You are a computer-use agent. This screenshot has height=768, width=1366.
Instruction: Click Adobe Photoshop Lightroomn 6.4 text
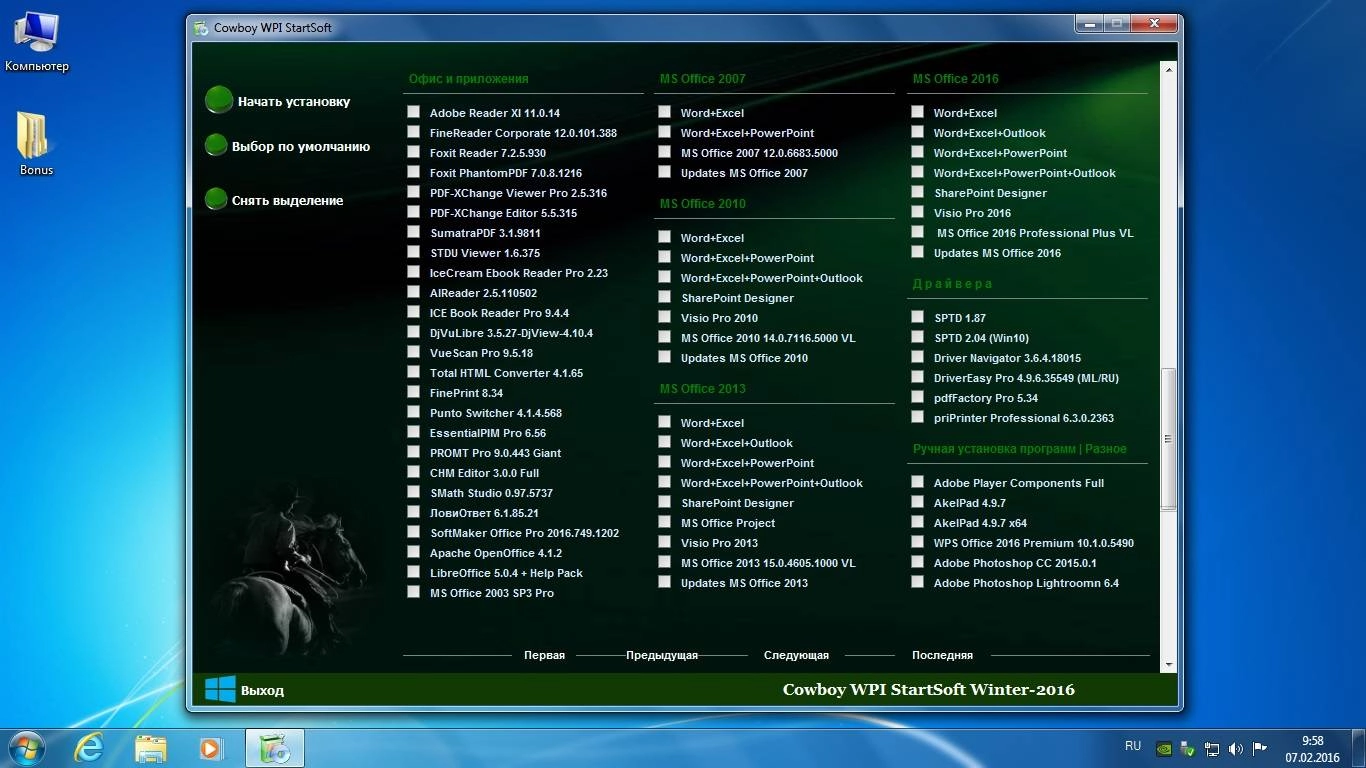pyautogui.click(x=1026, y=583)
